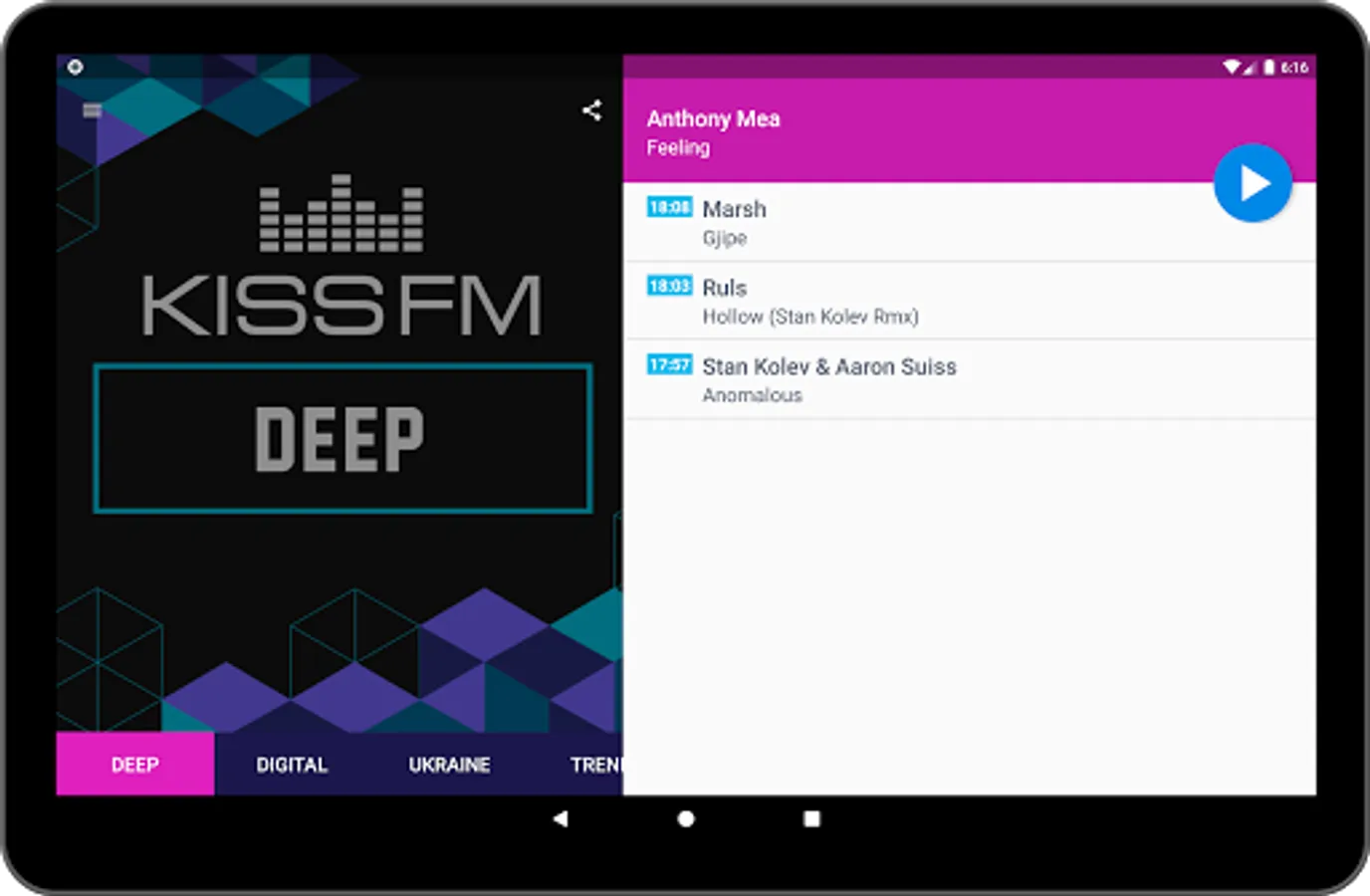
Task: Tap the notification icon in status bar
Action: pyautogui.click(x=75, y=67)
